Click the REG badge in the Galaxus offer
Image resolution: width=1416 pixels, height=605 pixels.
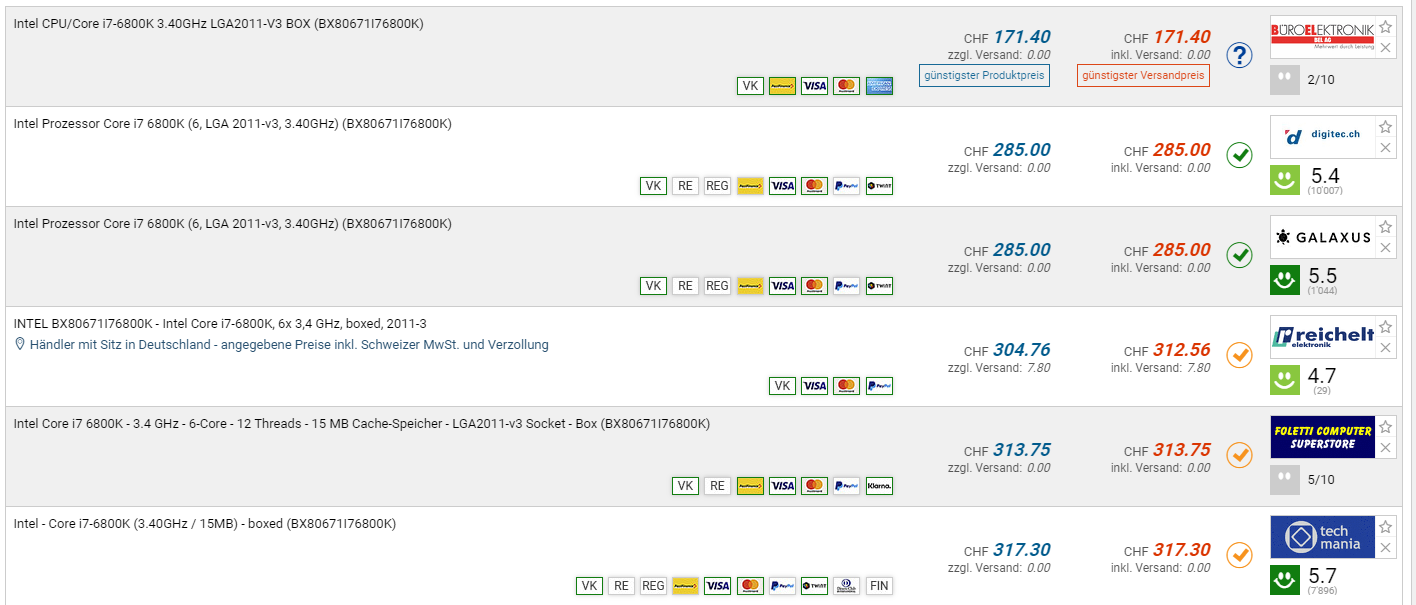pos(717,286)
